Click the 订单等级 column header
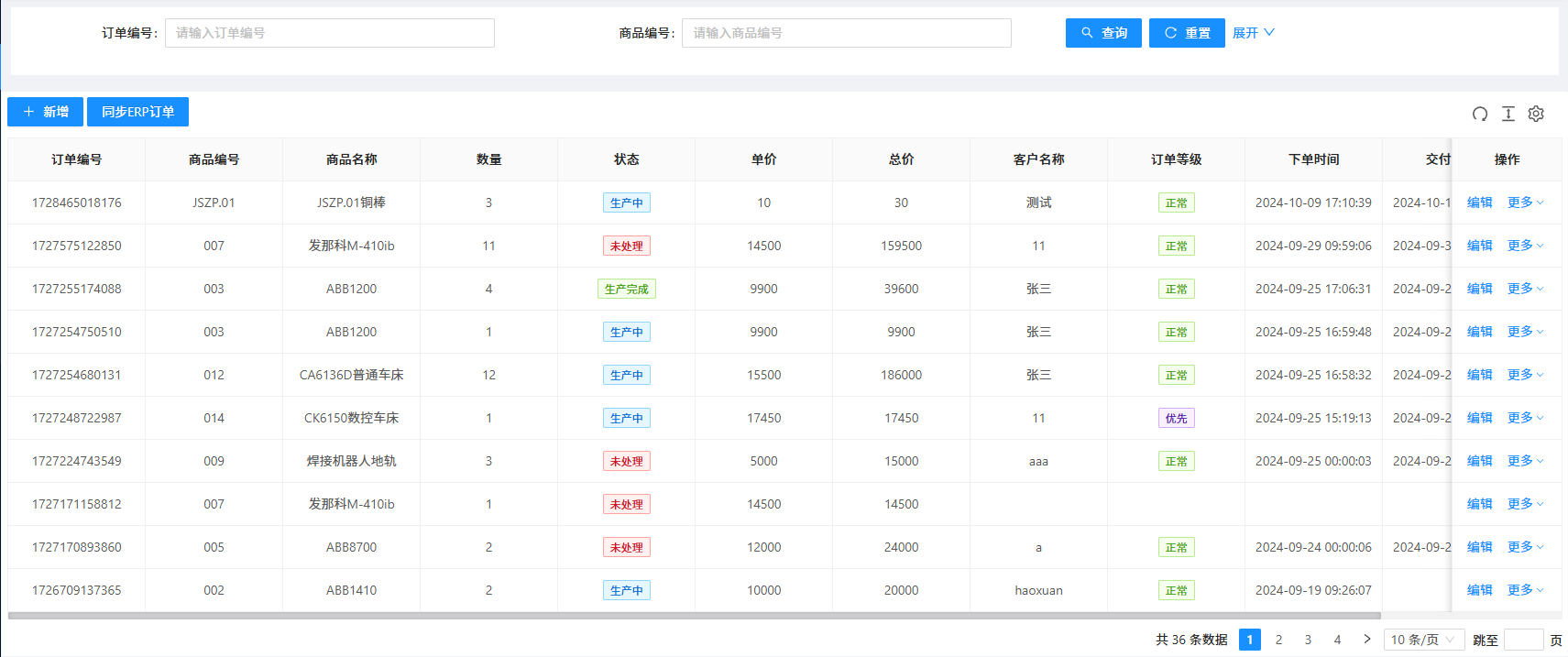Screen dimensions: 1568x657 1177,159
